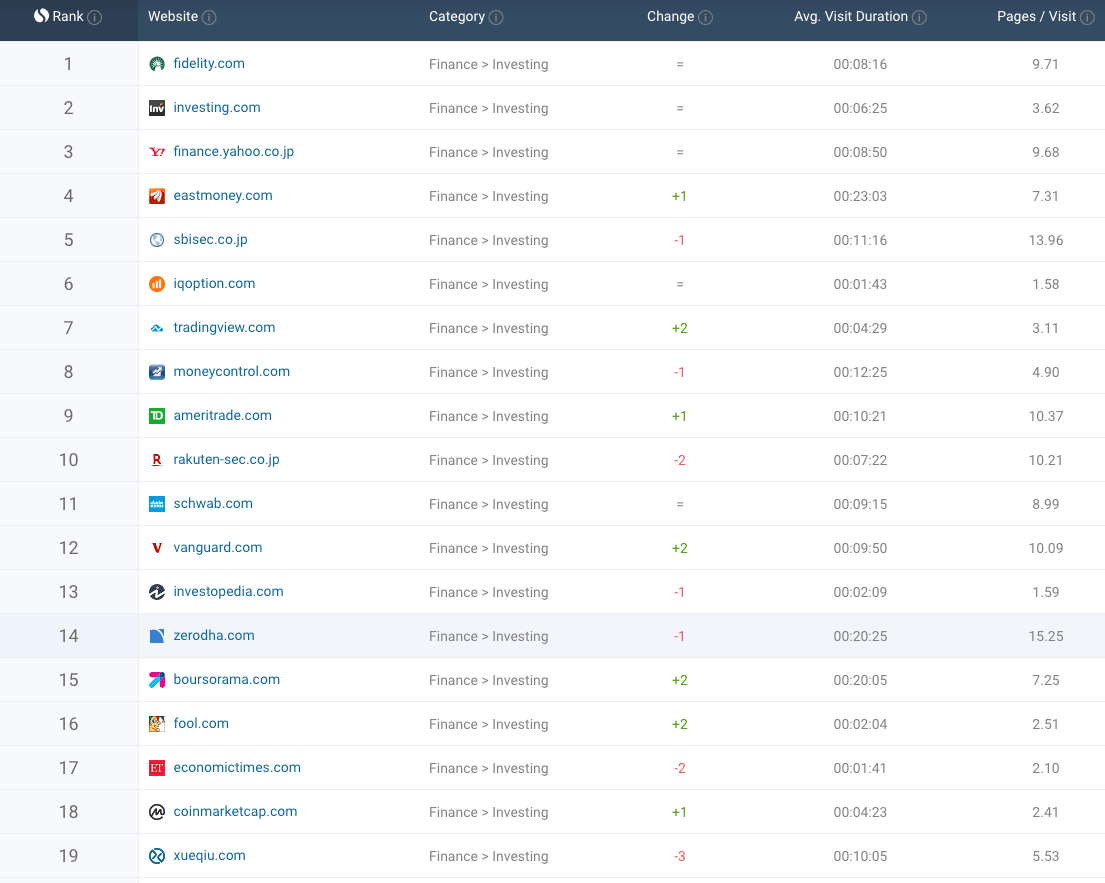Screen dimensions: 1105x883
Task: Open the ameritrade.com link
Action: [x=222, y=415]
